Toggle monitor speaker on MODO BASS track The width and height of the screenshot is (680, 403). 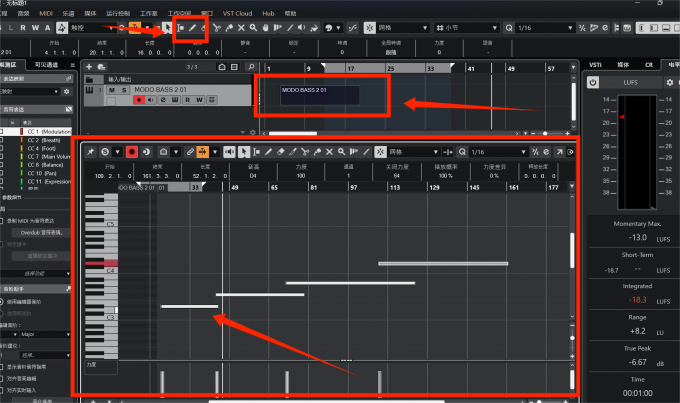click(x=151, y=100)
